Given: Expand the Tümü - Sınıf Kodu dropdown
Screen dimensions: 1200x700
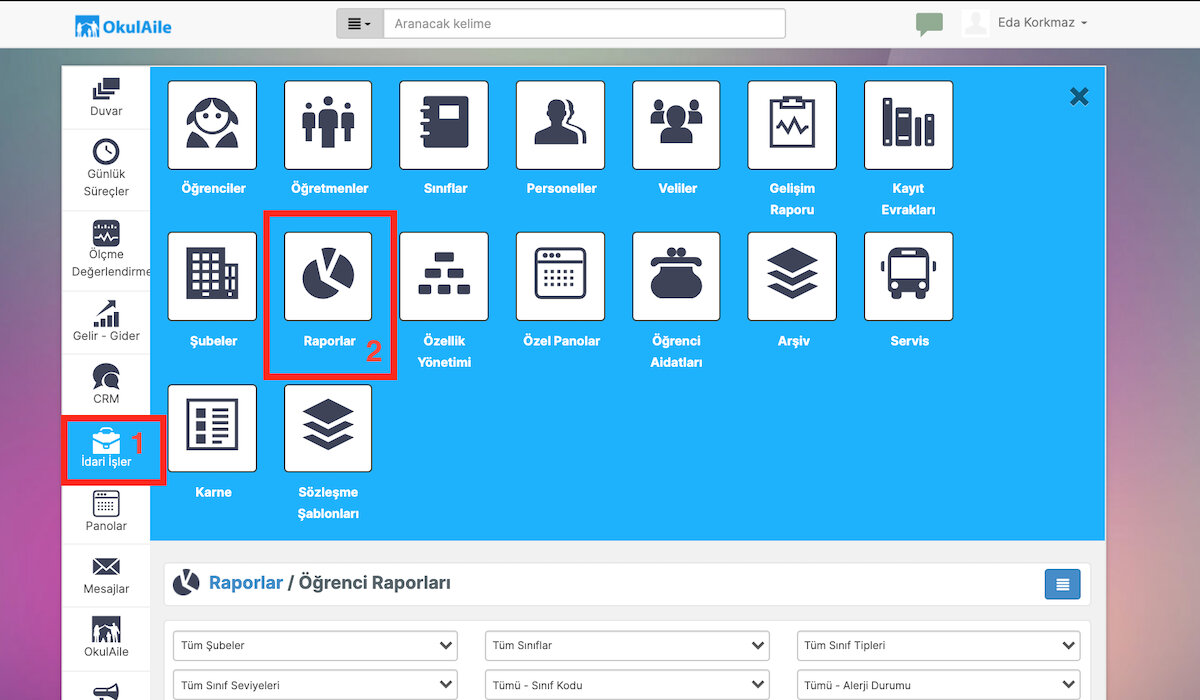Looking at the screenshot, I should click(x=627, y=685).
